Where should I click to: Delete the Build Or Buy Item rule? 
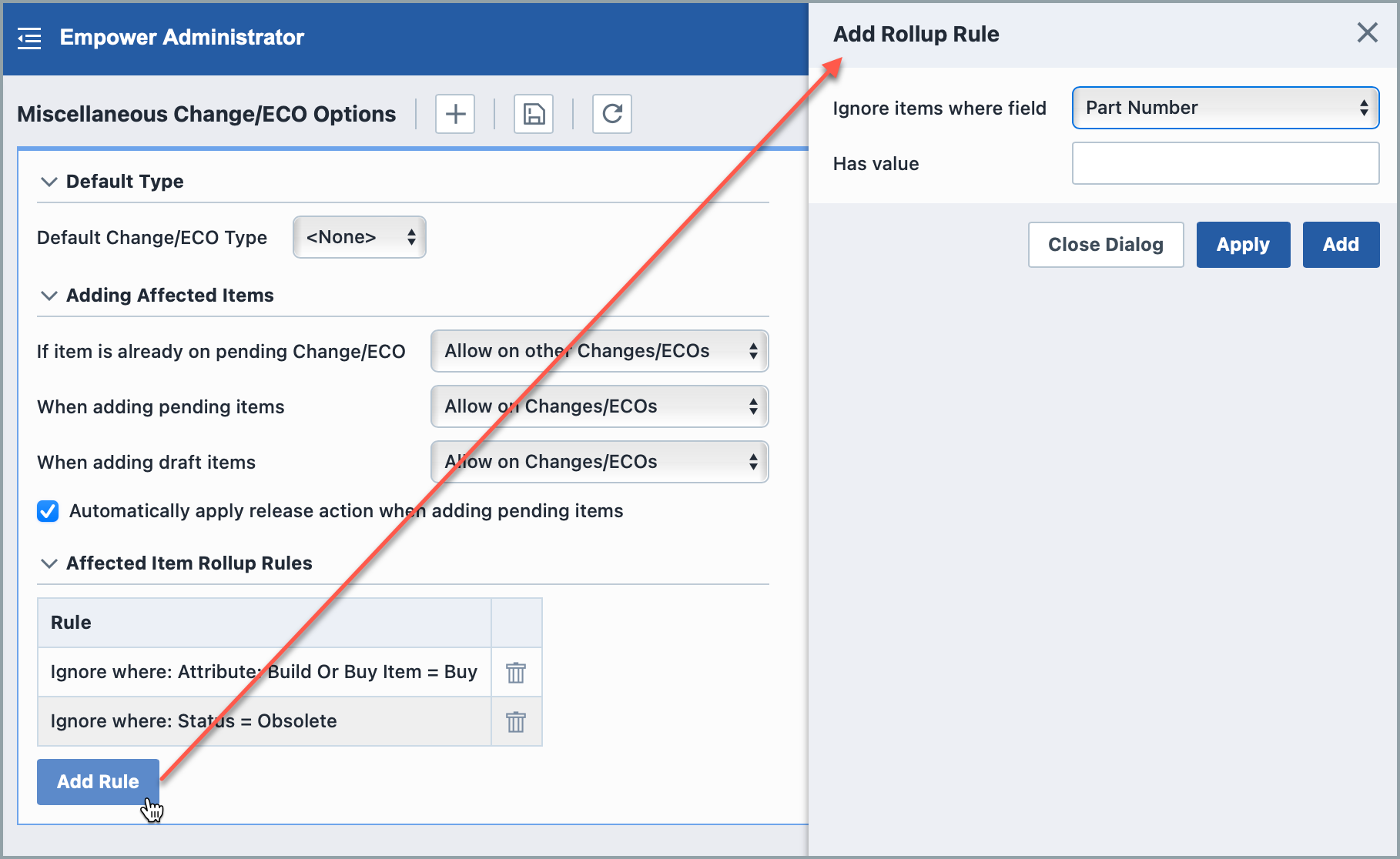[516, 672]
